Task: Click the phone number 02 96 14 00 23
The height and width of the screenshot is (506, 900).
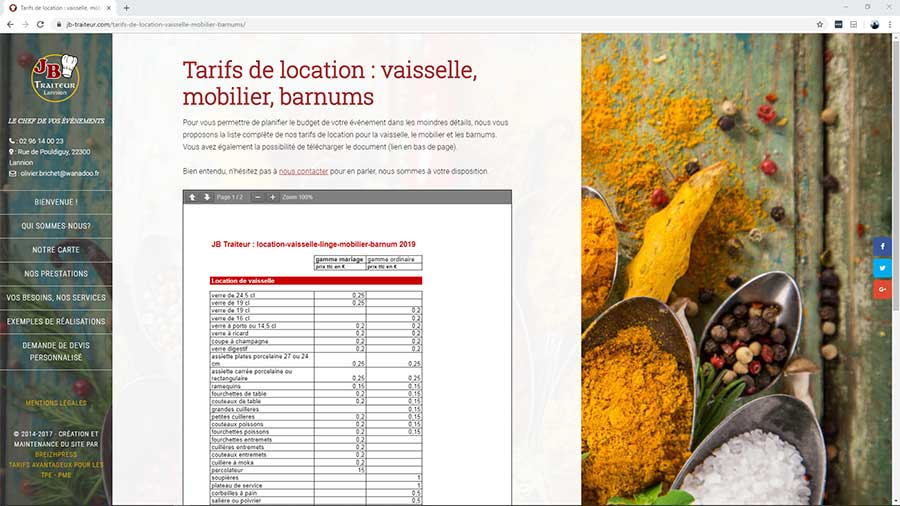Action: click(x=40, y=141)
